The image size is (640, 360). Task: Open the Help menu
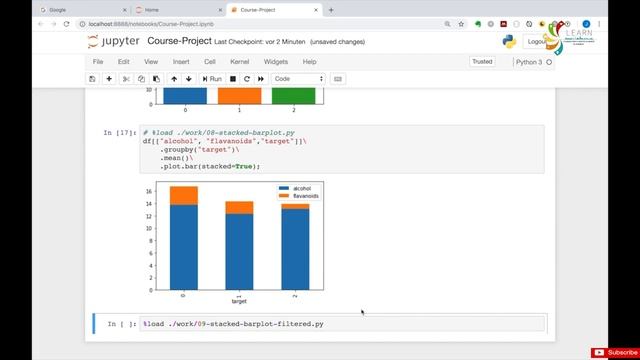click(x=309, y=62)
